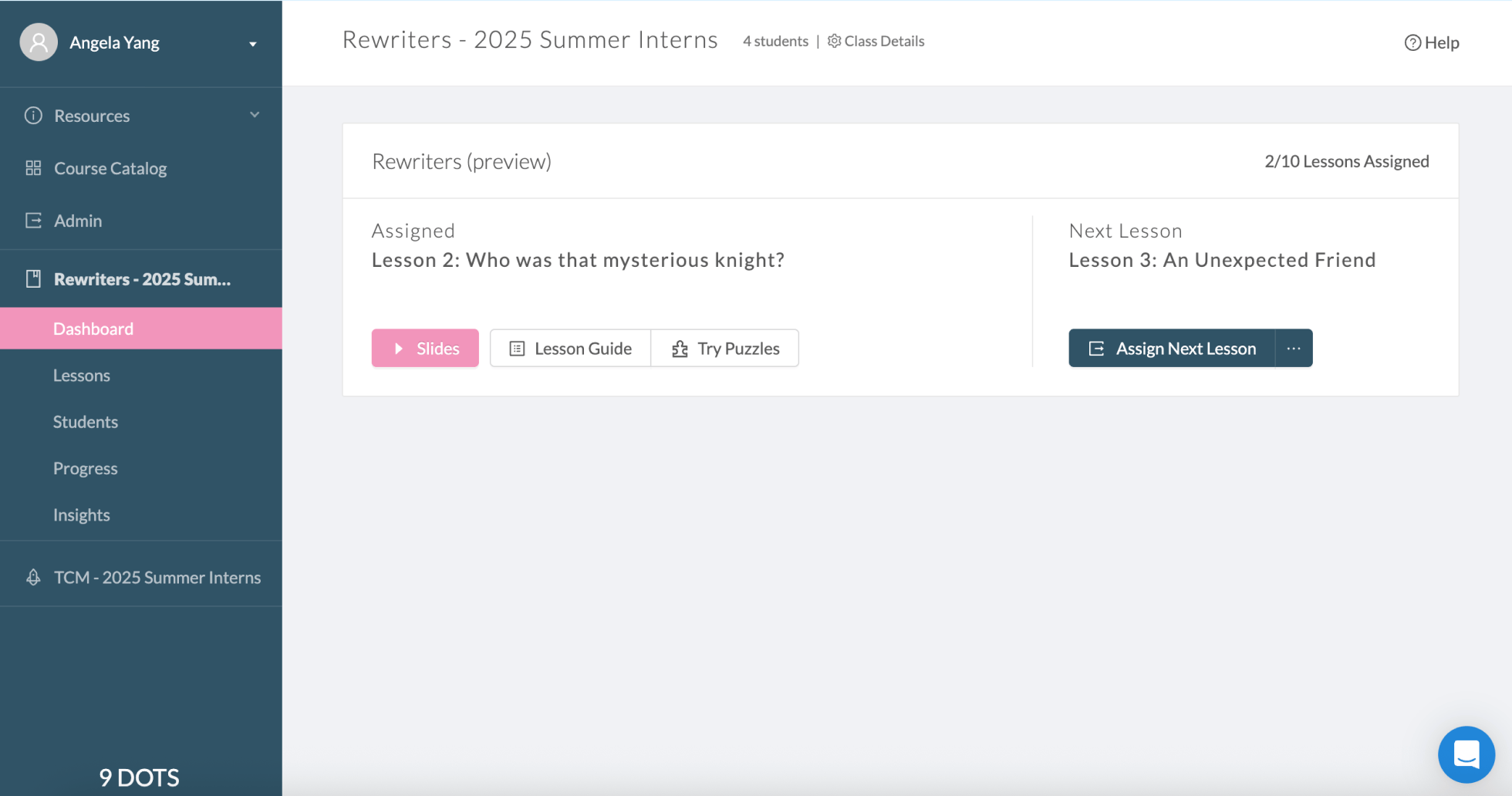Play the lesson Slides
The height and width of the screenshot is (796, 1512).
[x=425, y=349]
